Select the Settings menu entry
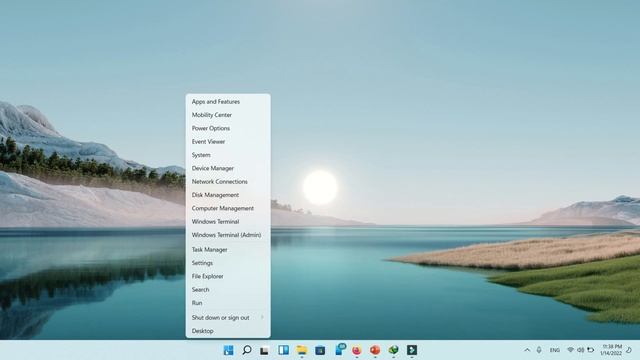Screen dimensions: 640x360 click(x=228, y=263)
